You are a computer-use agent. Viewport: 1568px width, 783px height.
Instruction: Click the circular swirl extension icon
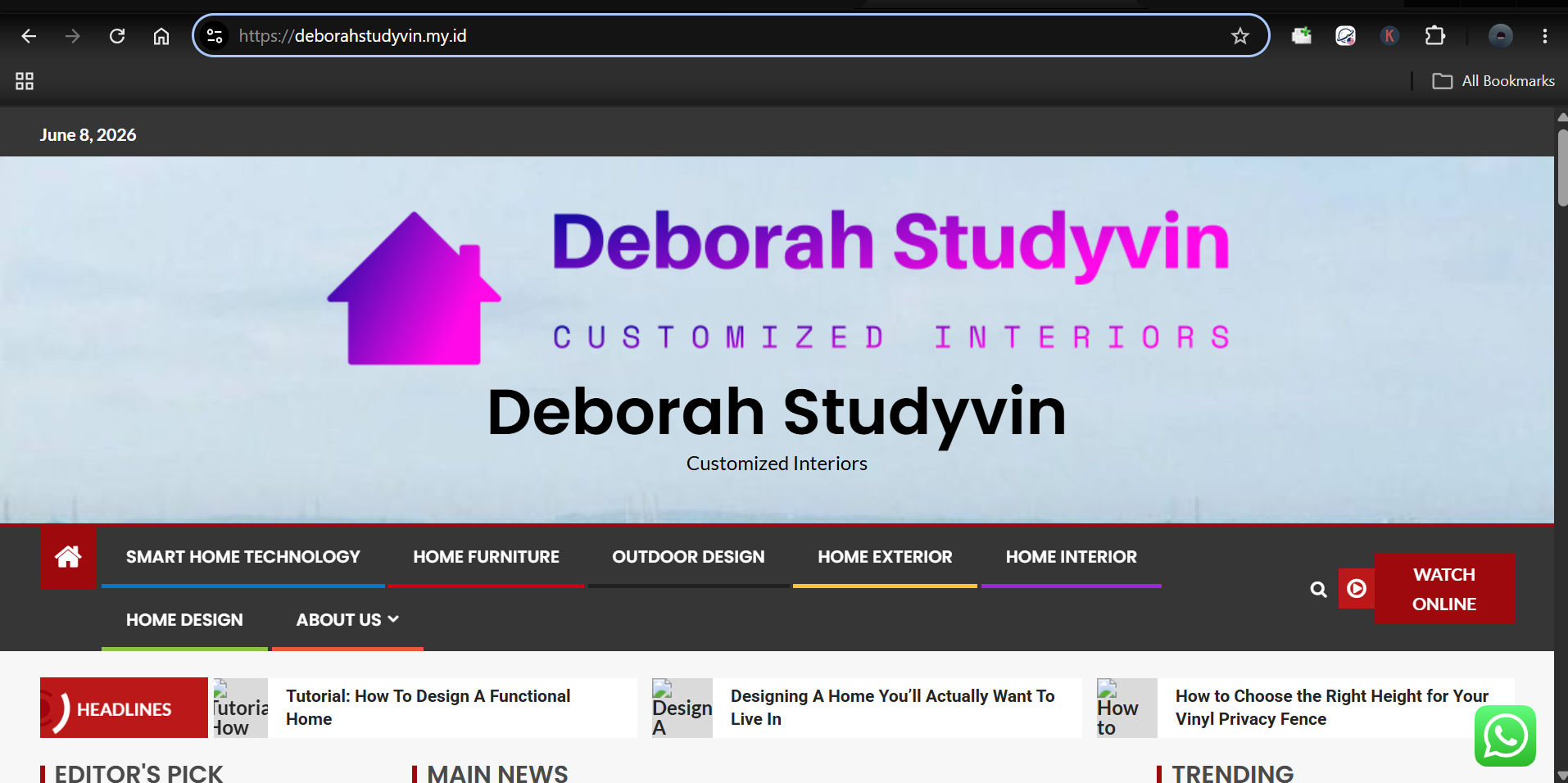pos(1345,36)
